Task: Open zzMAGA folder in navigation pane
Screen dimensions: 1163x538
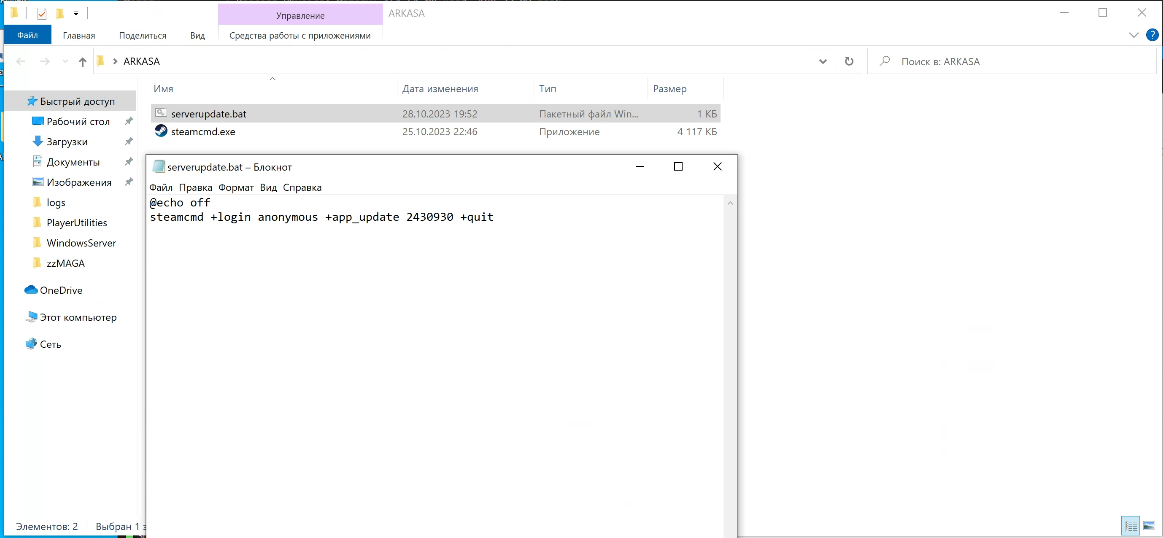Action: click(65, 263)
